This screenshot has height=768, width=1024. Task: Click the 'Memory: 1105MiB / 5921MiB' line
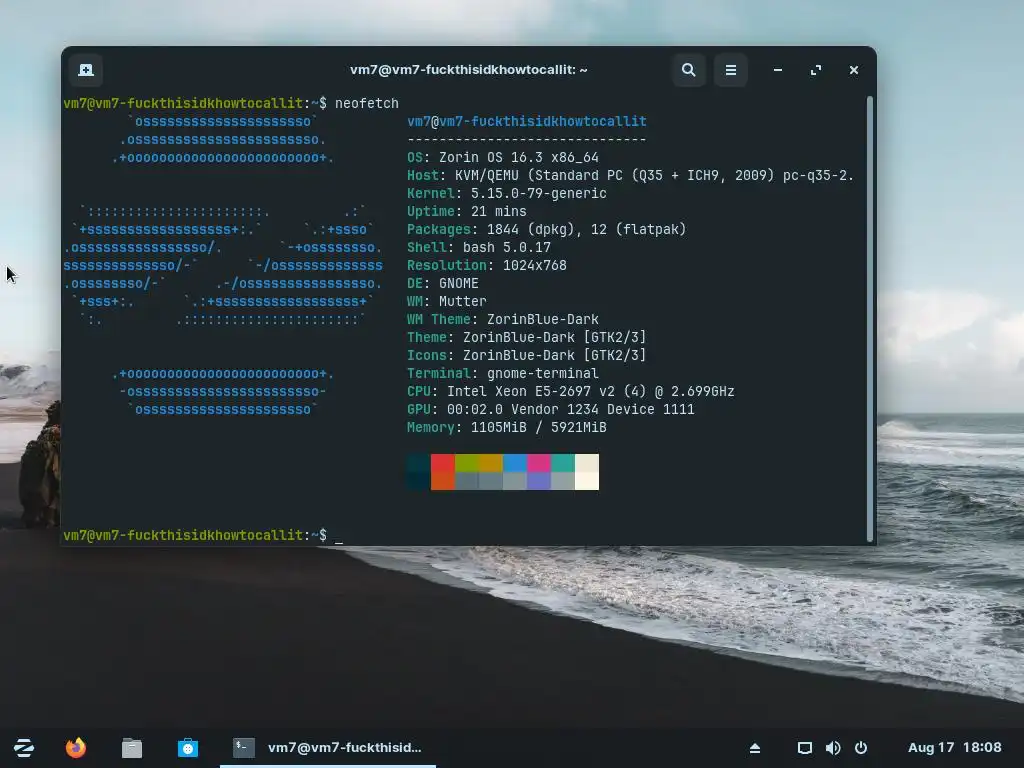click(x=507, y=427)
